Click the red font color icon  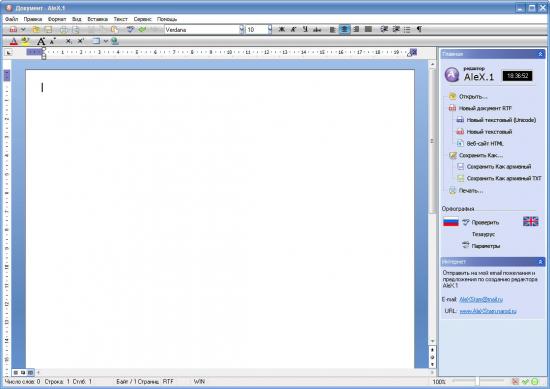point(13,41)
